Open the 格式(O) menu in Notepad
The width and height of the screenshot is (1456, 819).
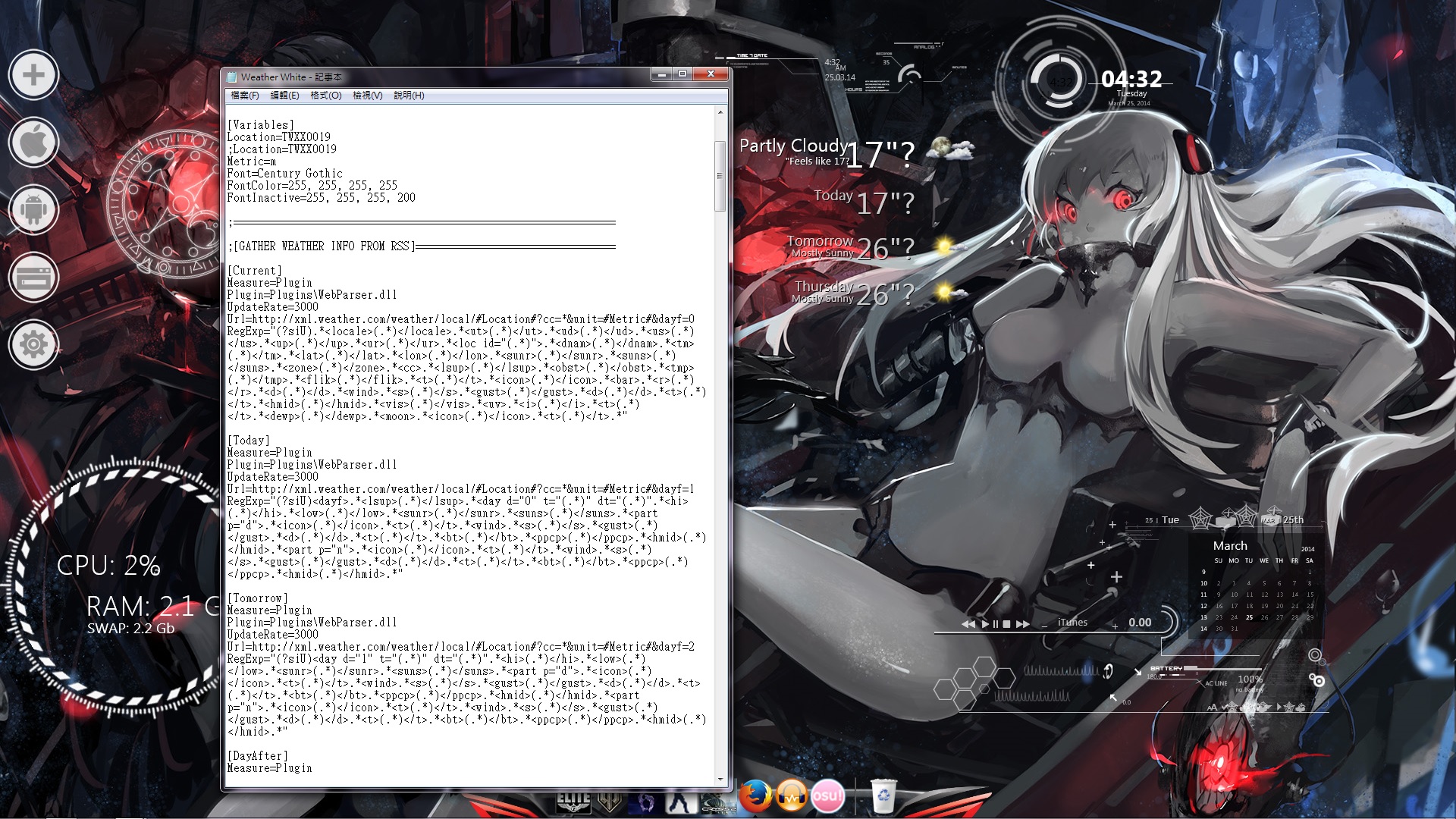[326, 96]
